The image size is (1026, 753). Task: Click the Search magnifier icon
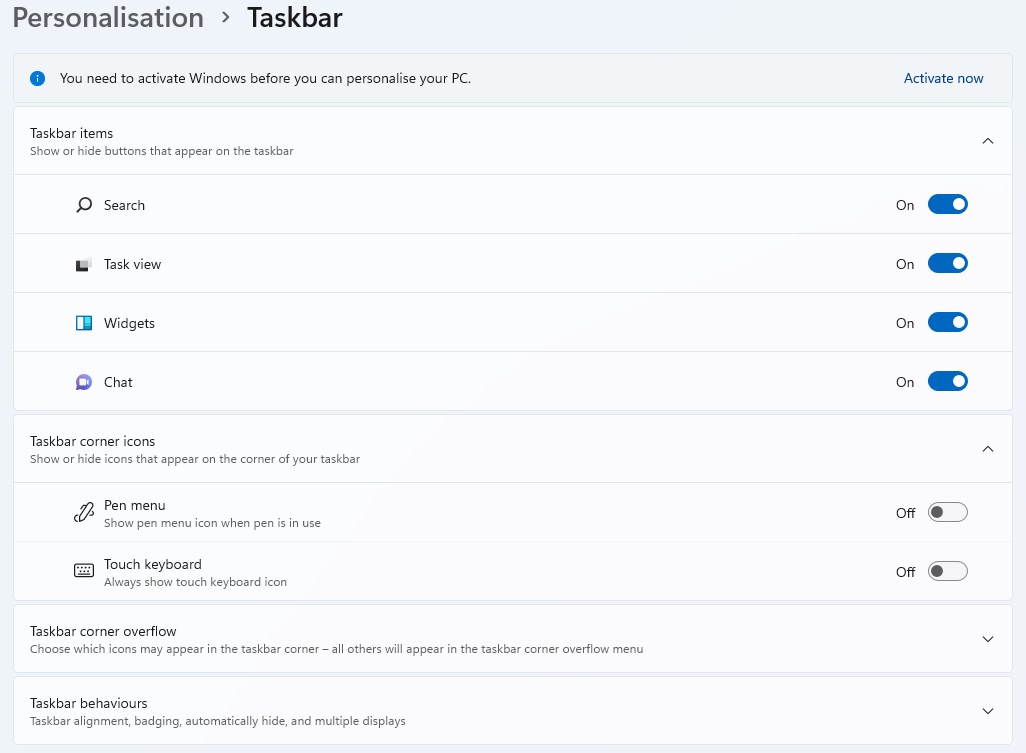[x=84, y=205]
